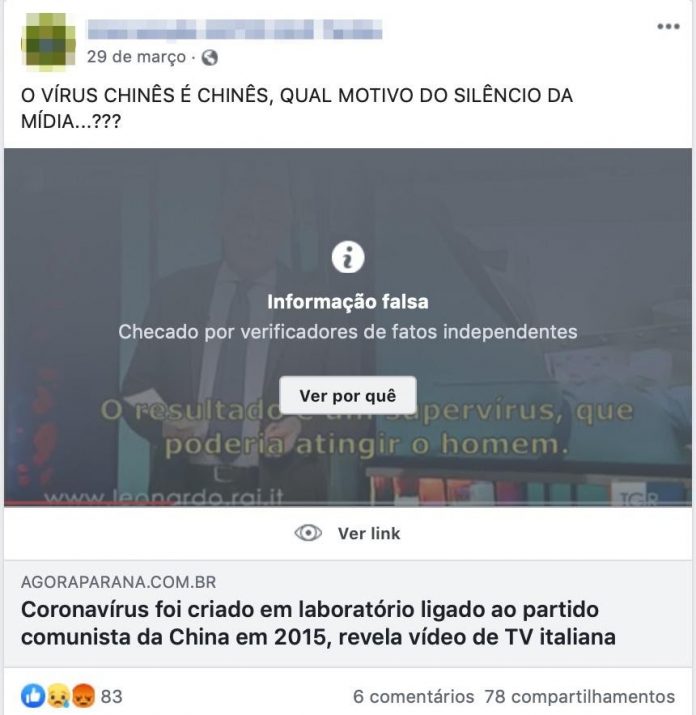Open the blurred author name link
The image size is (696, 715).
tap(235, 29)
